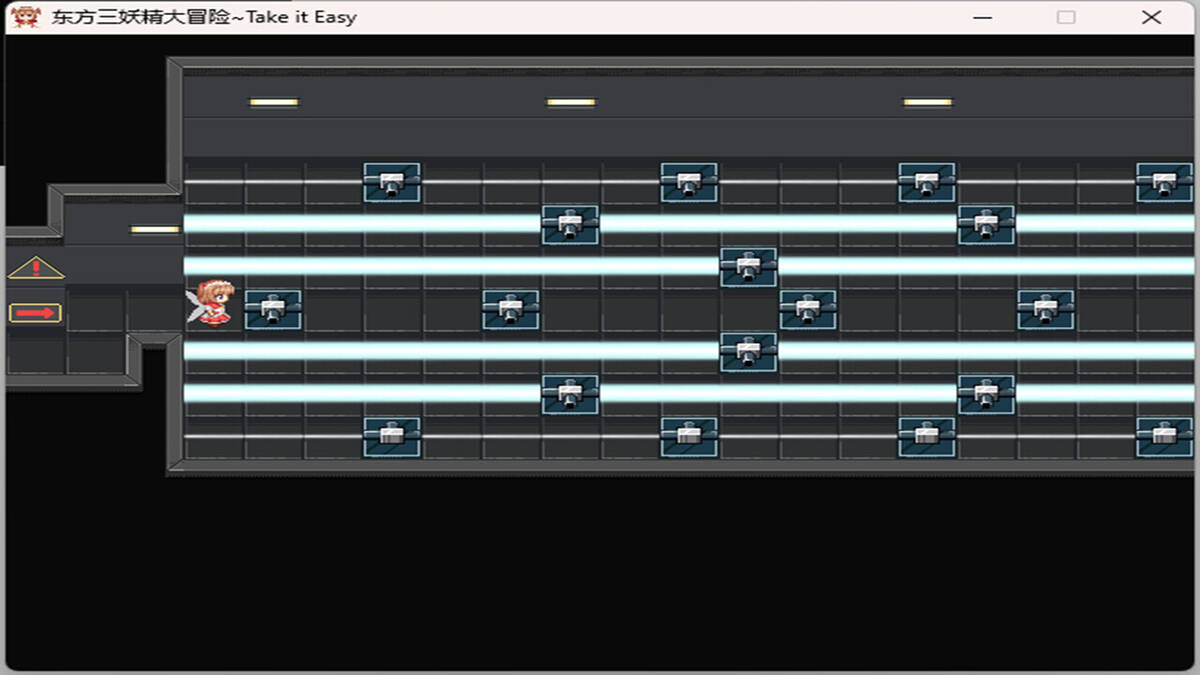Image resolution: width=1200 pixels, height=675 pixels.
Task: Click the leftmost turret on the top wall rail
Action: 392,183
